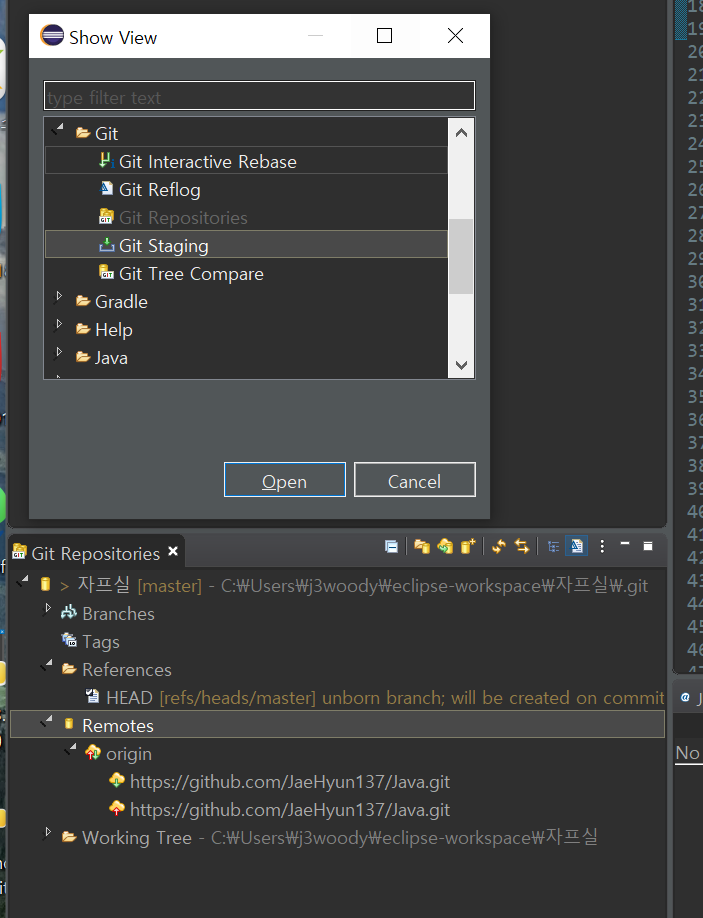This screenshot has width=703, height=918.
Task: Click fetch URL icon (green arrow) under origin
Action: (117, 780)
